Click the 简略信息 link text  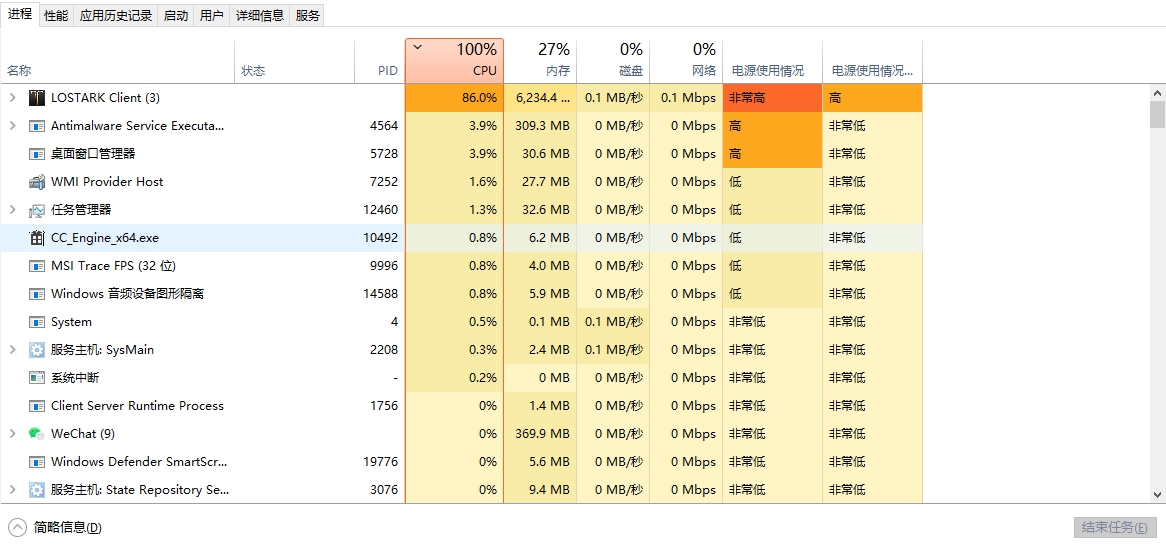(68, 527)
